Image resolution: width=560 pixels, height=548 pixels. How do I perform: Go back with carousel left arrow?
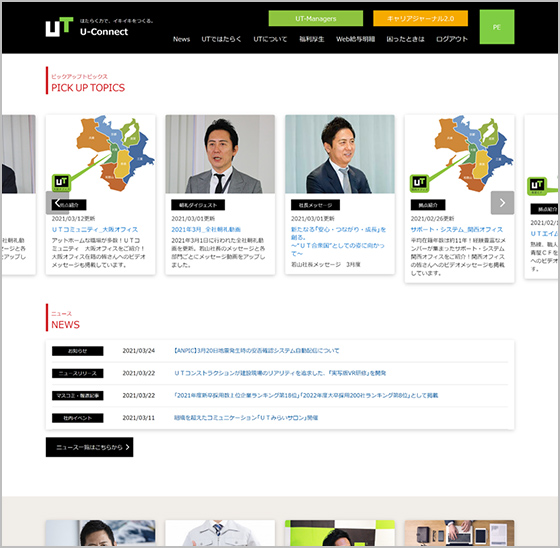(57, 203)
